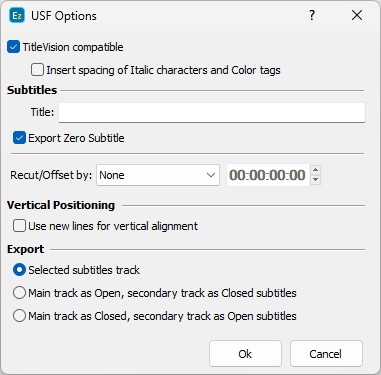Image resolution: width=381 pixels, height=375 pixels.
Task: Click the 00:00:00:00 timecode field
Action: point(268,175)
